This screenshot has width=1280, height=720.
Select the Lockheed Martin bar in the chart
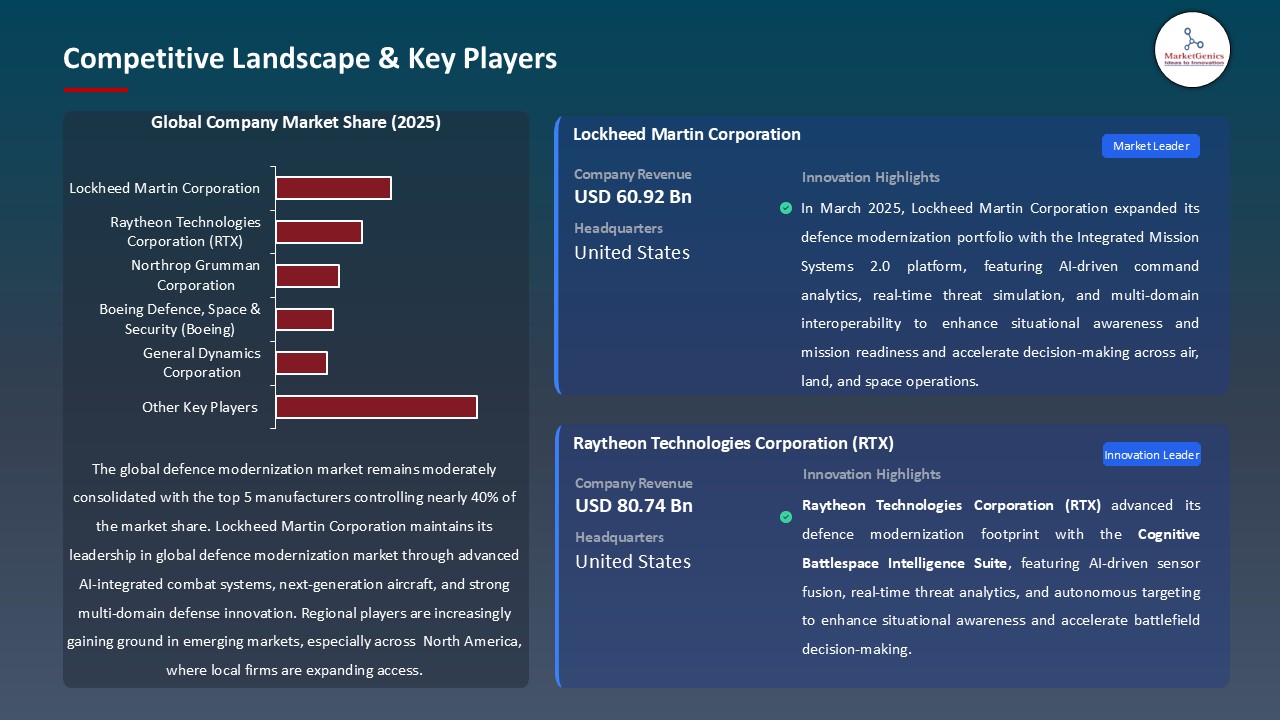(333, 187)
